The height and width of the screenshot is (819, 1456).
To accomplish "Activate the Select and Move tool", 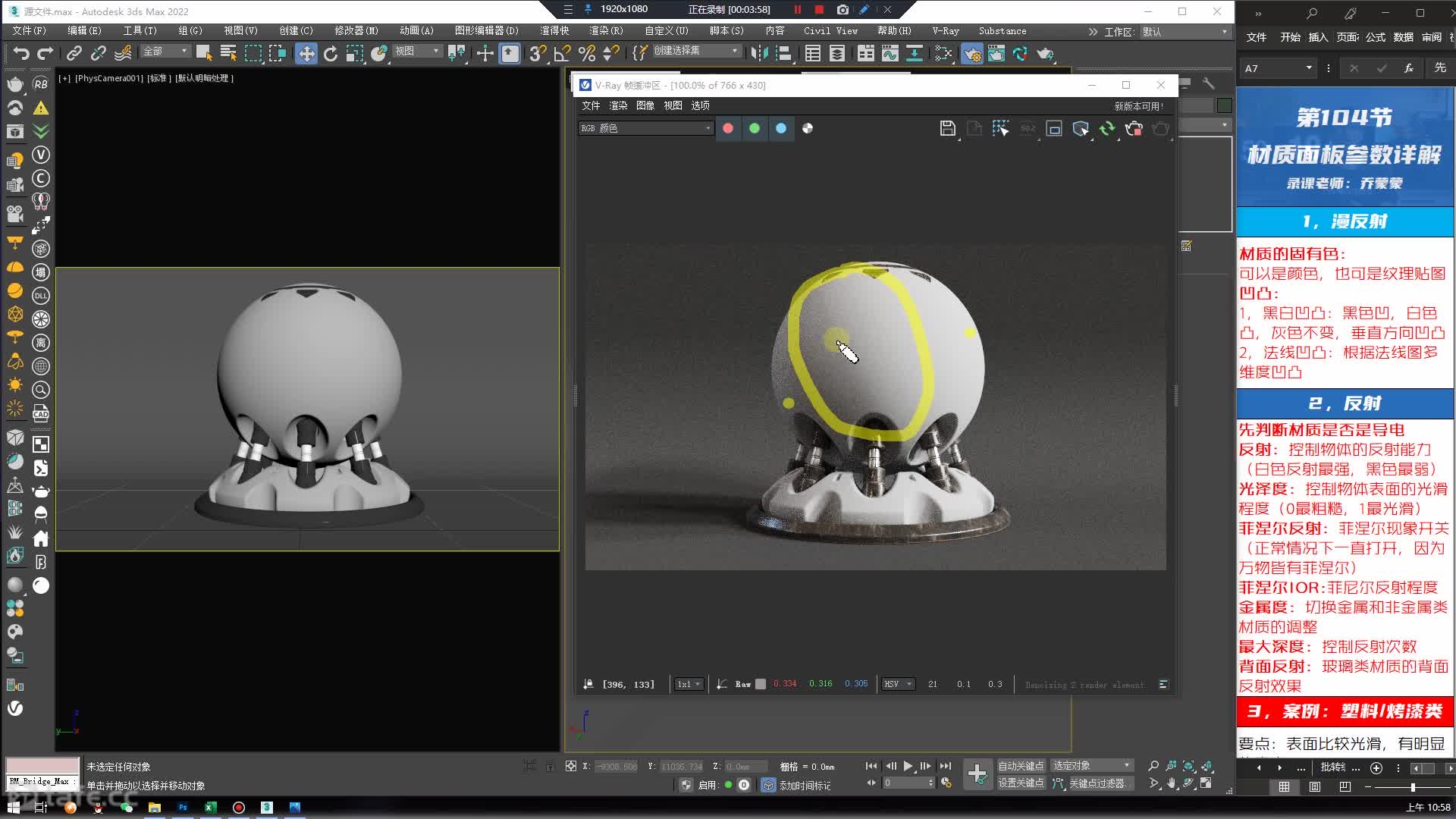I will click(x=306, y=53).
